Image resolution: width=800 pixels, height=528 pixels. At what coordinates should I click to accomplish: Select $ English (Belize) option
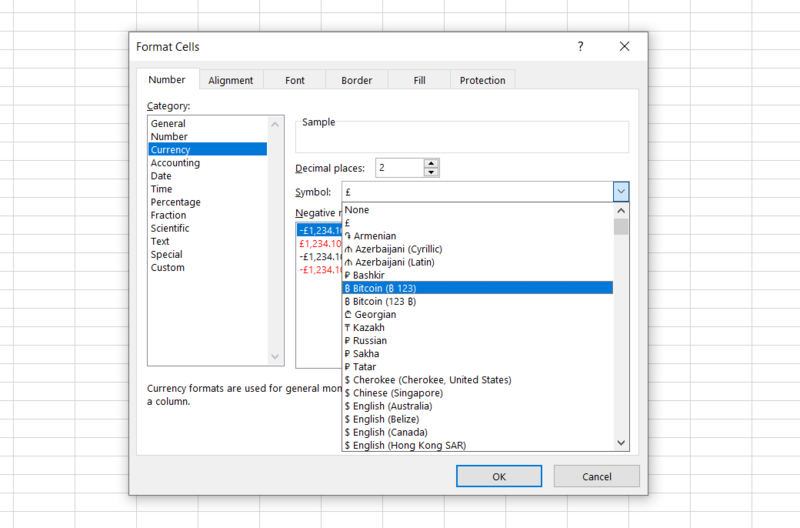[x=478, y=419]
